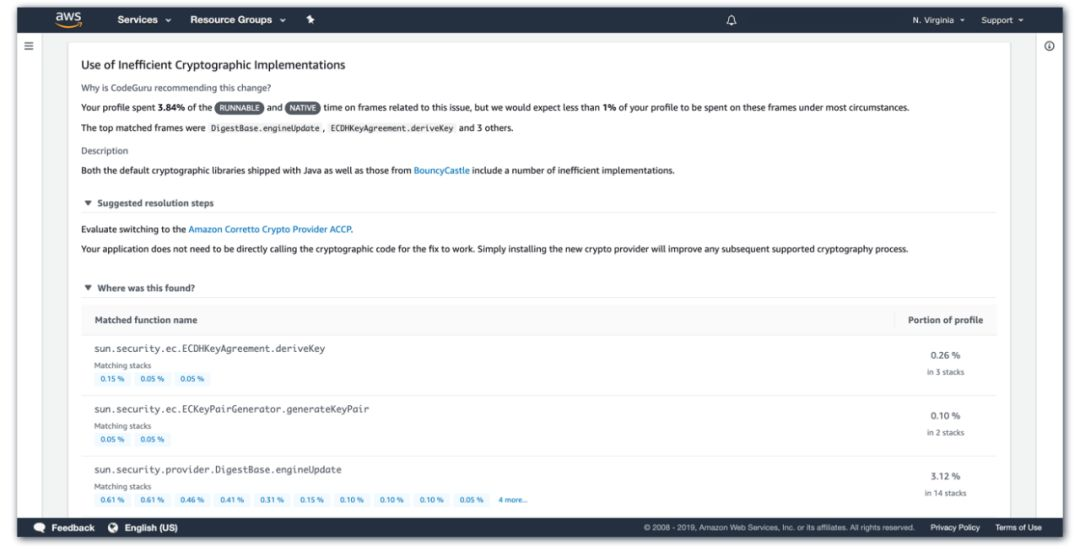Open the notifications bell
The height and width of the screenshot is (552, 1080).
[x=731, y=20]
